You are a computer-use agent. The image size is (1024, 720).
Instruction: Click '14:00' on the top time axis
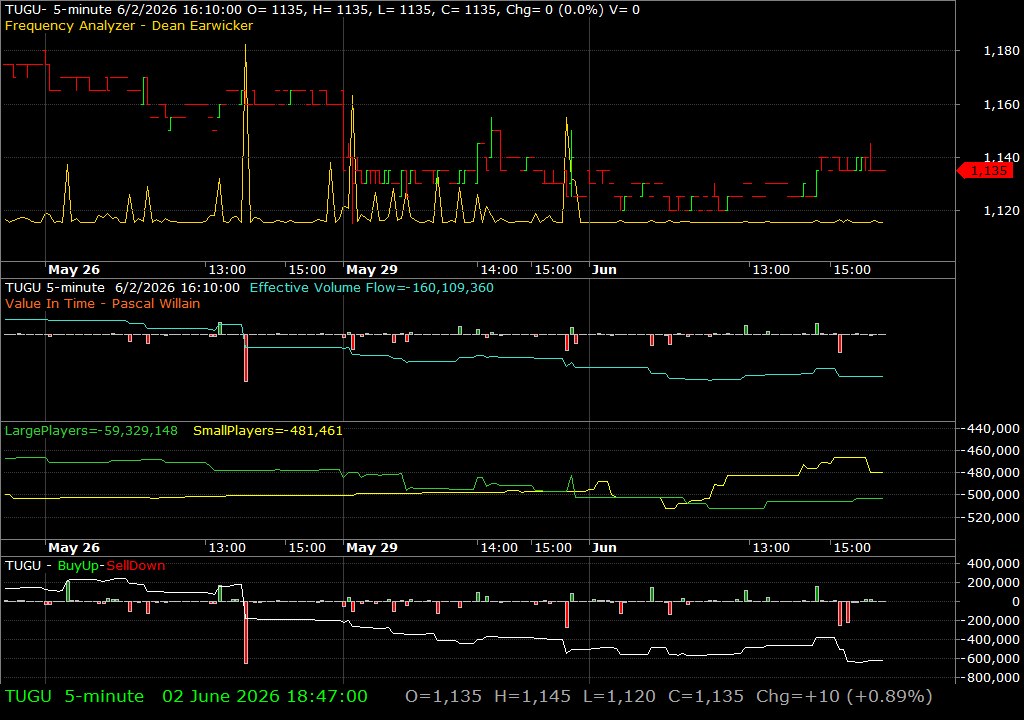(x=499, y=270)
